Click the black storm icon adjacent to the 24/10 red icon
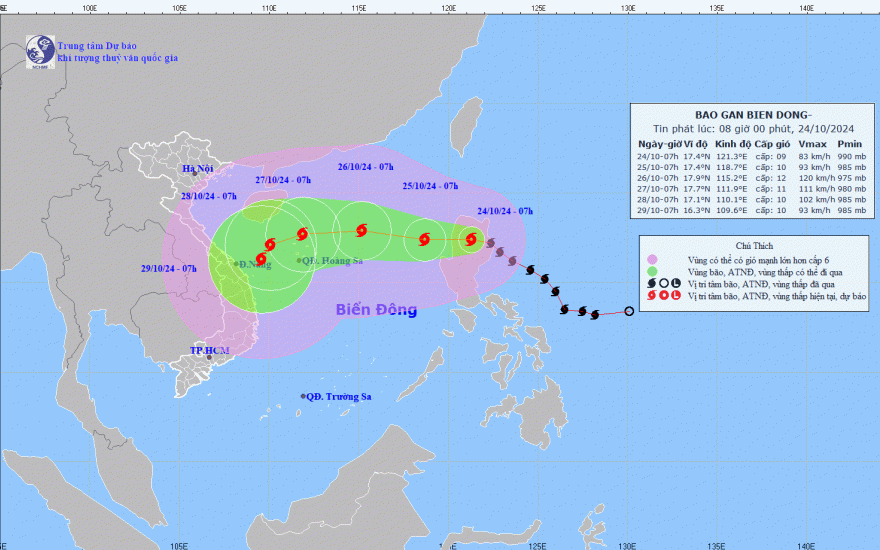The height and width of the screenshot is (550, 880). click(x=491, y=243)
